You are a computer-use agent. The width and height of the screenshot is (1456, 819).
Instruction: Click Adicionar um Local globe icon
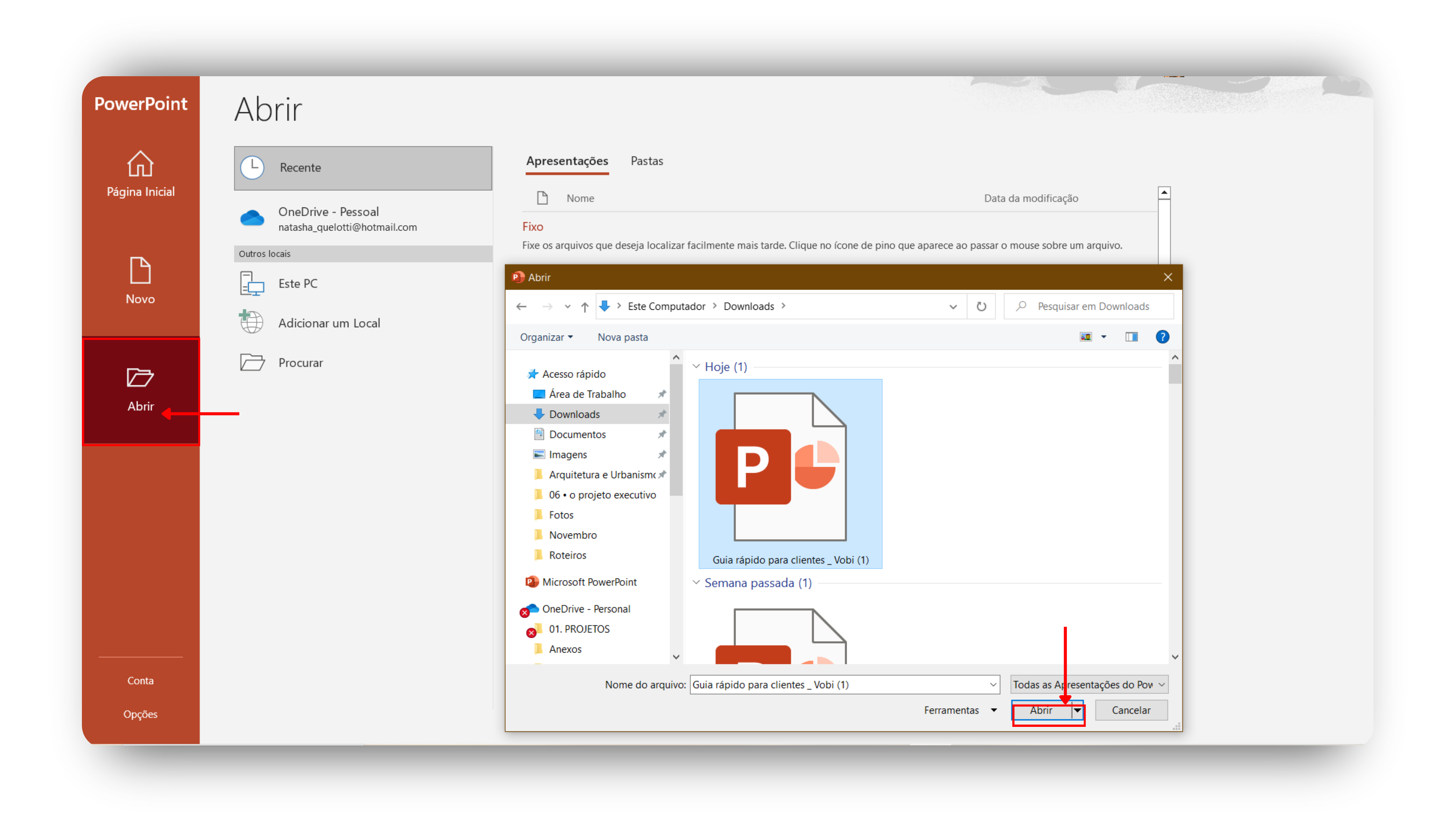point(251,323)
